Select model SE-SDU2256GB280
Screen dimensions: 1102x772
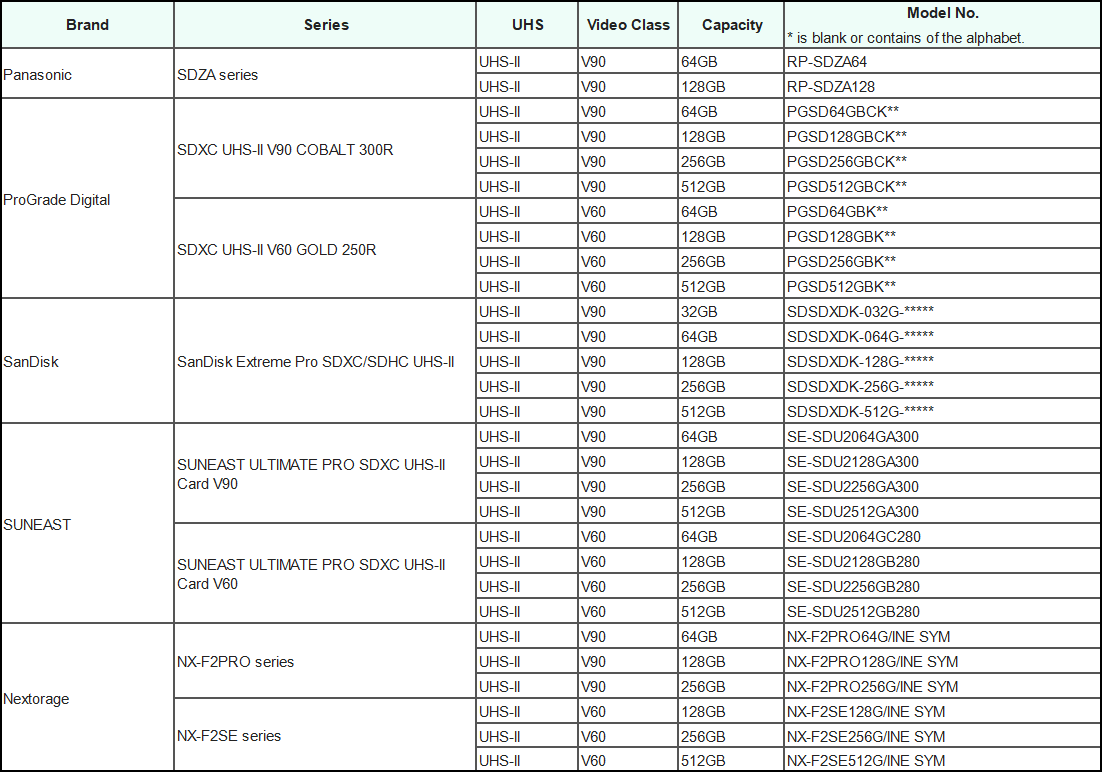coord(942,586)
